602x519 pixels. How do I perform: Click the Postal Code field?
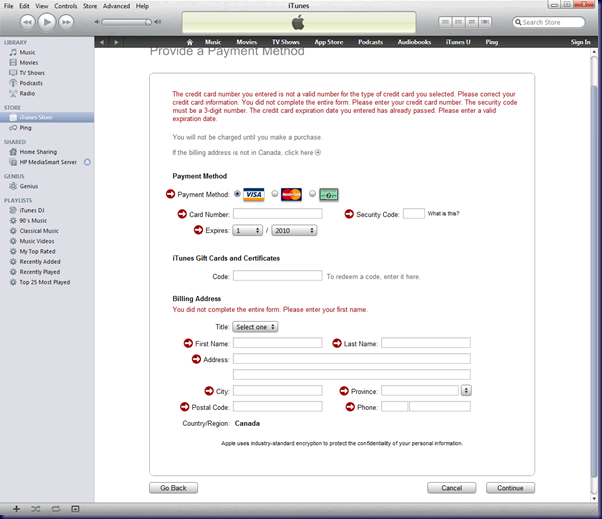point(278,407)
